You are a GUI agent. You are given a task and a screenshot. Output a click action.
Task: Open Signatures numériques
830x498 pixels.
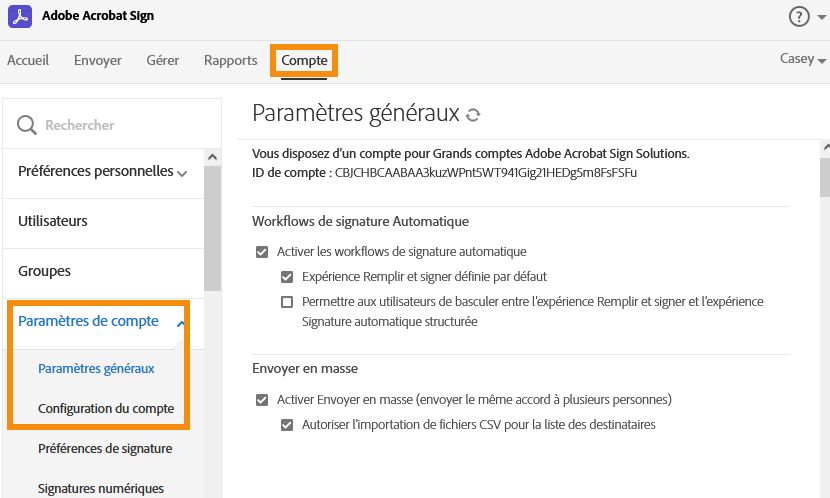tap(101, 488)
